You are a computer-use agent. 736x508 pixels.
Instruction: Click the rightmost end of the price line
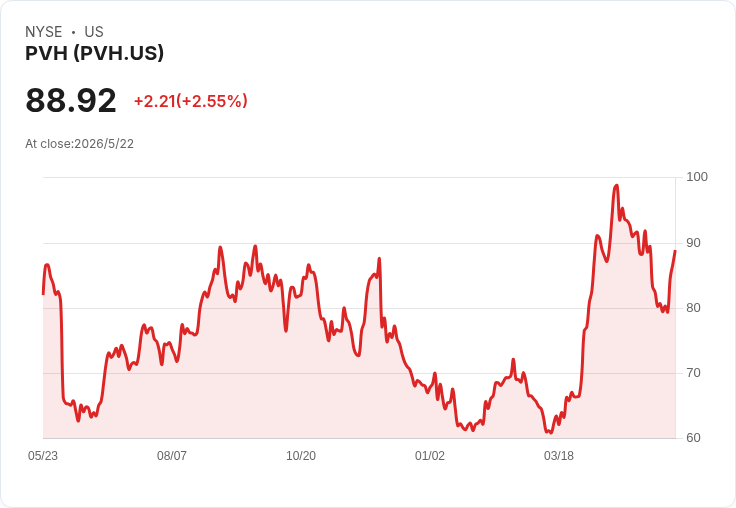(x=675, y=251)
